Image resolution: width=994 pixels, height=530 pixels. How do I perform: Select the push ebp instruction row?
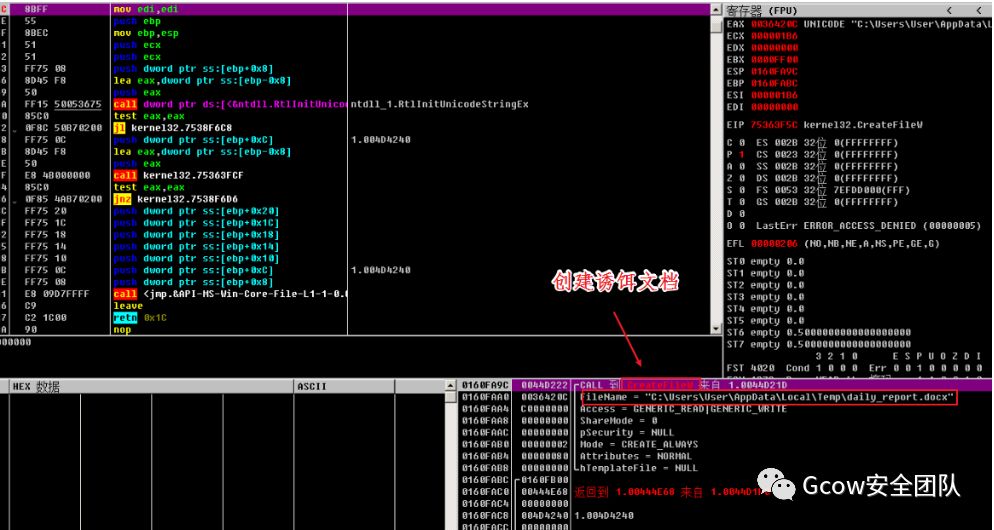click(137, 22)
